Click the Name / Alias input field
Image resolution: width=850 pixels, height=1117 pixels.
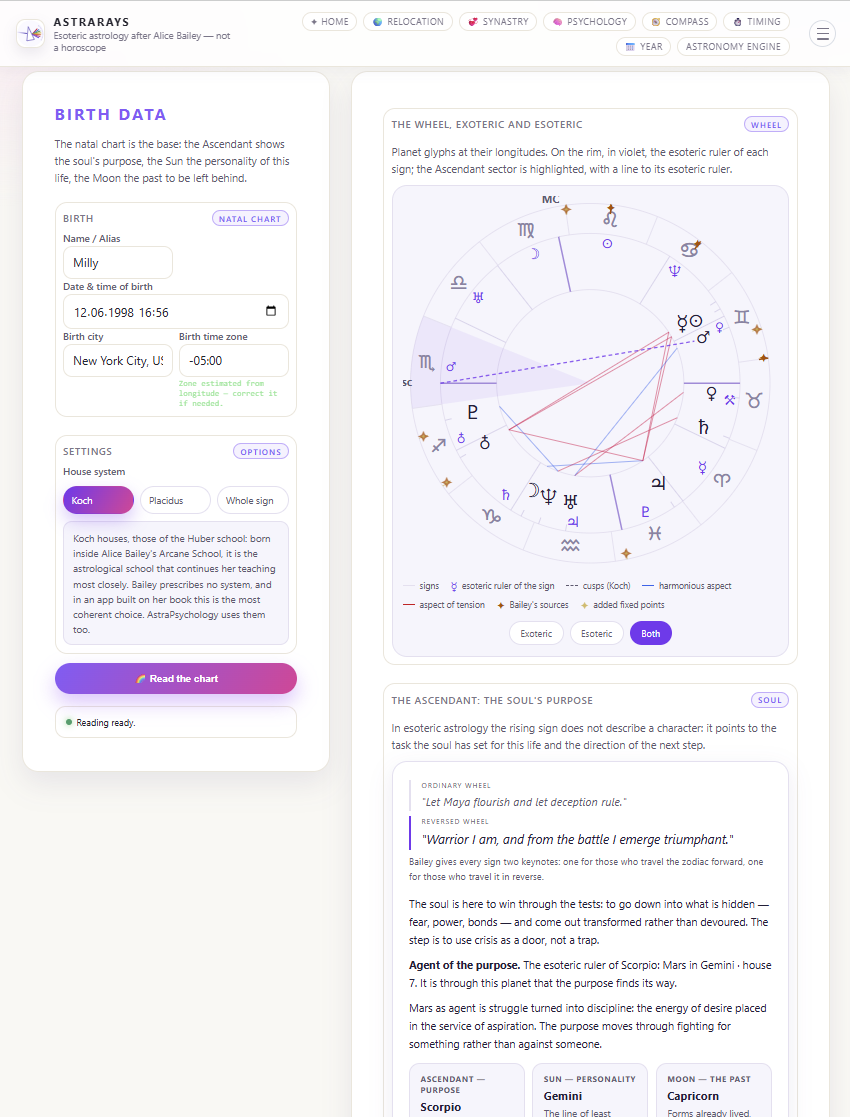(x=118, y=263)
